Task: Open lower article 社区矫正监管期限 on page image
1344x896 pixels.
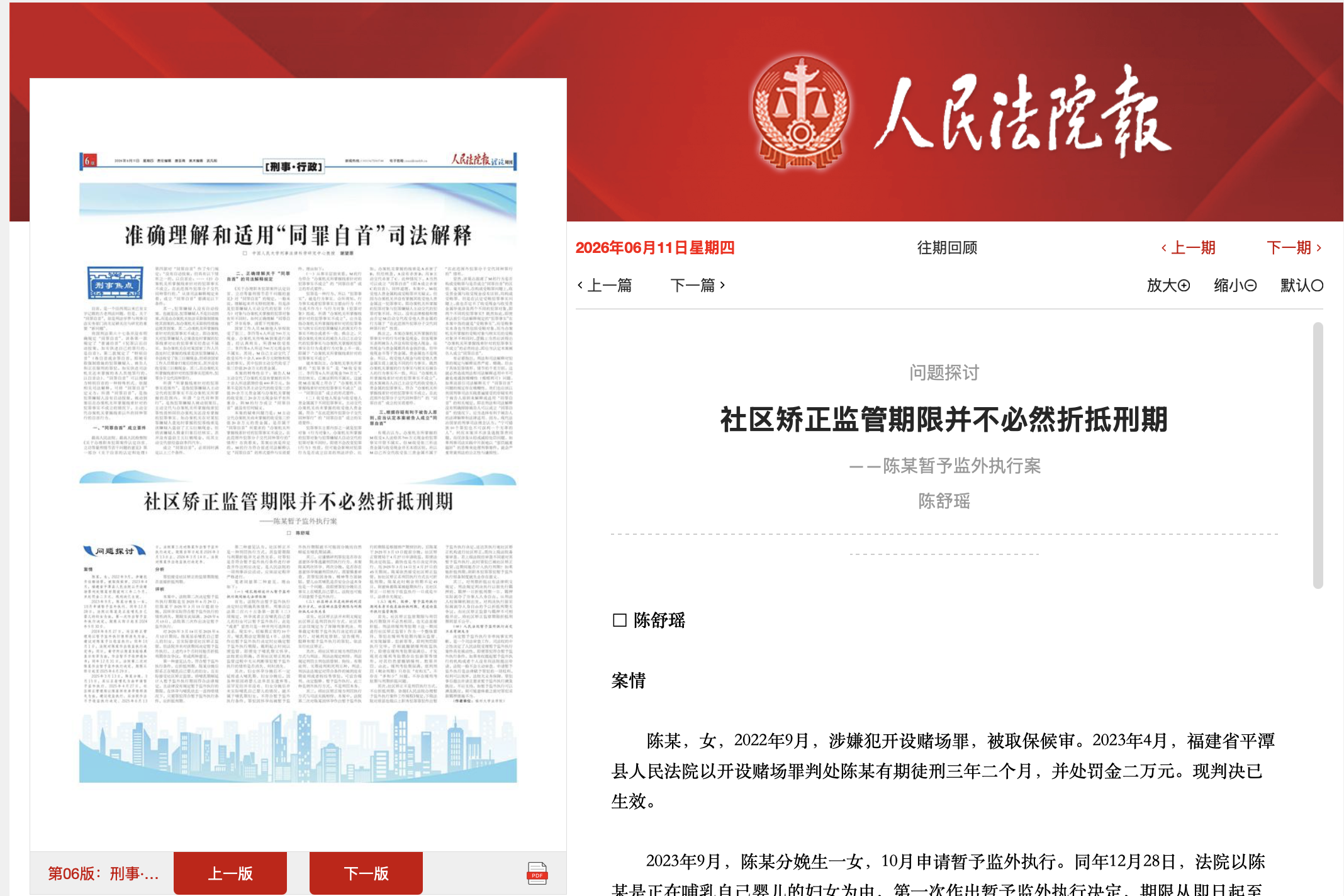Action: [x=298, y=501]
